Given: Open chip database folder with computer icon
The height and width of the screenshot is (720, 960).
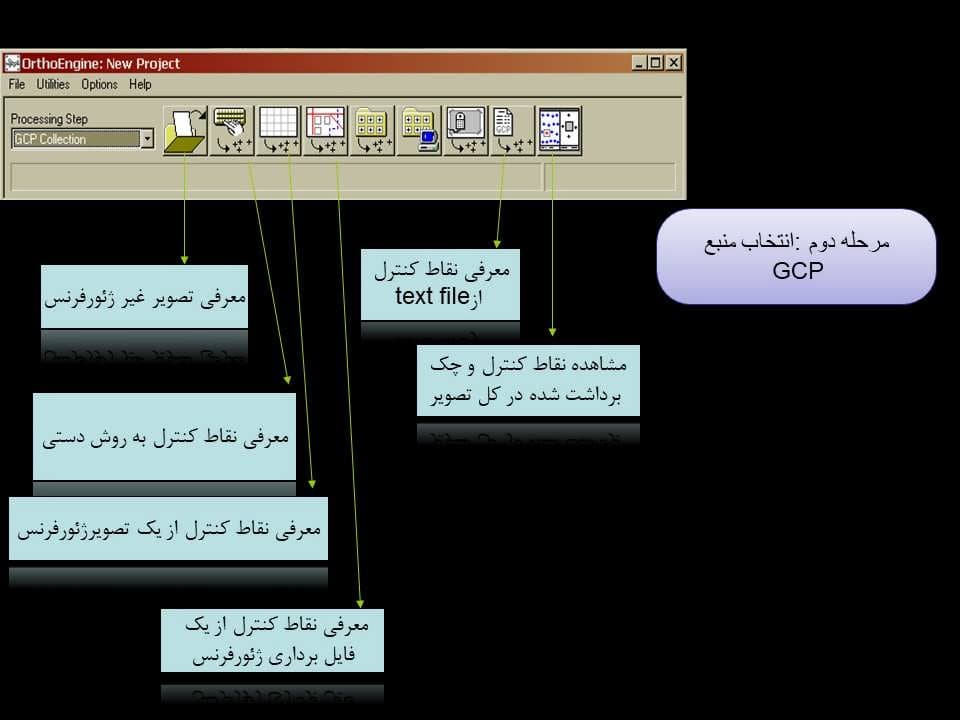Looking at the screenshot, I should point(419,131).
